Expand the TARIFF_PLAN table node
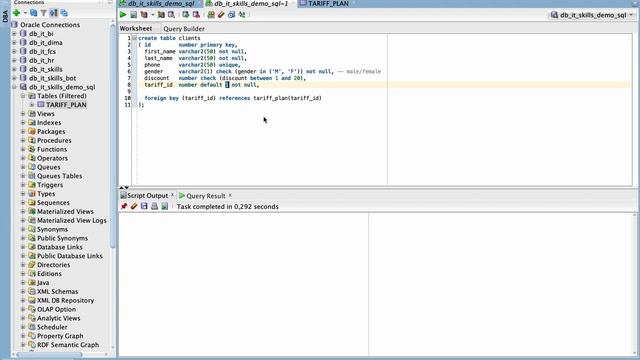The height and width of the screenshot is (360, 640). tap(32, 105)
